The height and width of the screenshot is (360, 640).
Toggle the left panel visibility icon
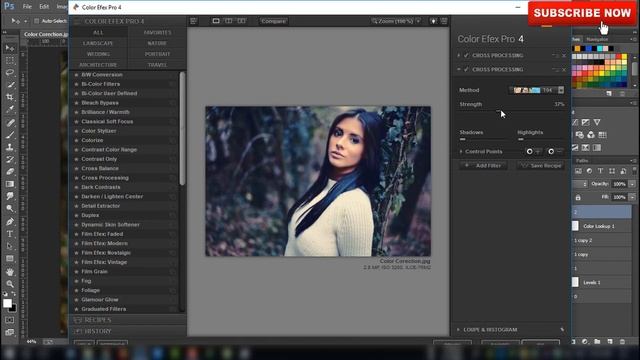(193, 21)
